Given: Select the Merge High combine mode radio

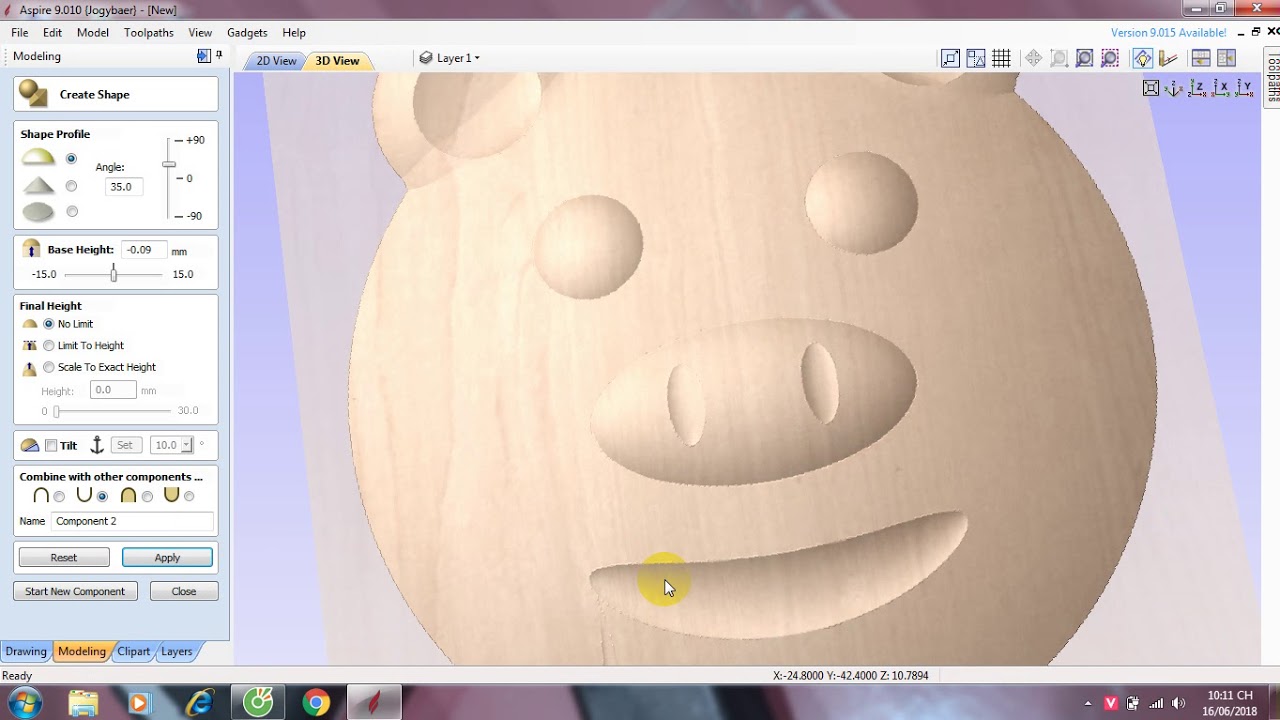Looking at the screenshot, I should [x=147, y=496].
